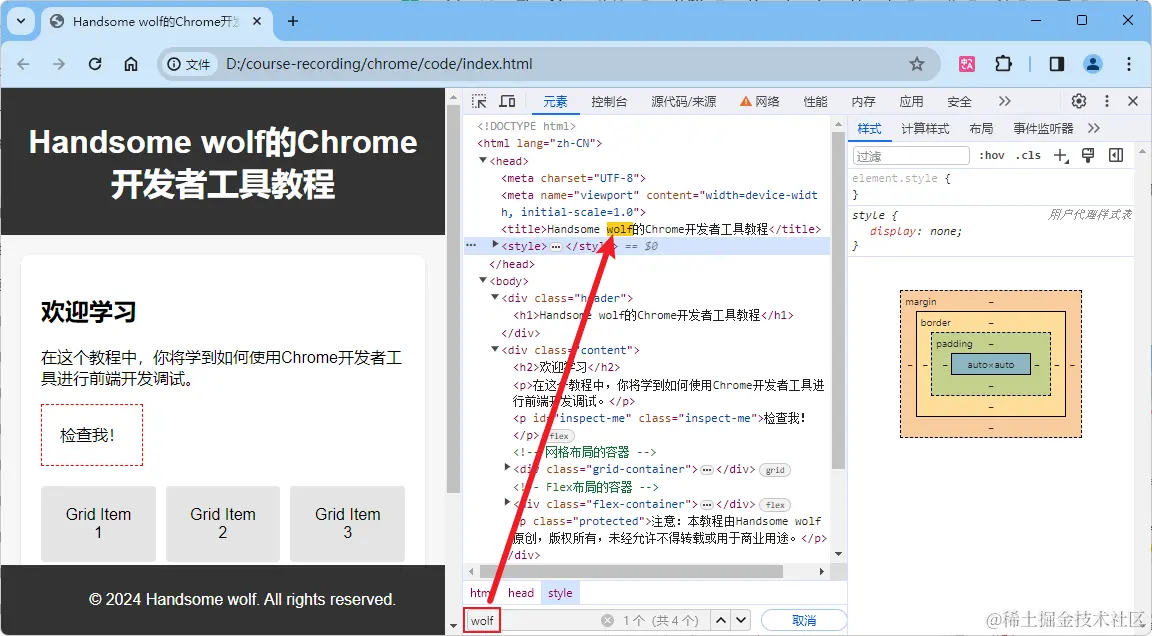Collapse the div class content node
Screen dimensions: 1152x636
495,349
